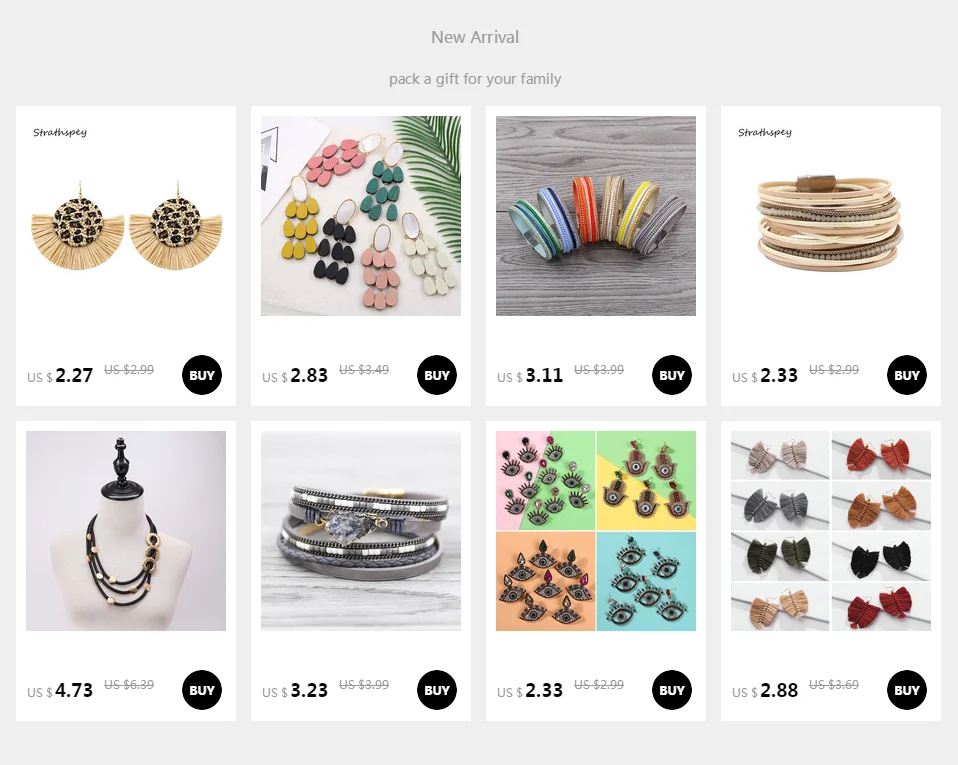Open the colorful wooden drop earrings photo
This screenshot has height=765, width=958.
361,216
